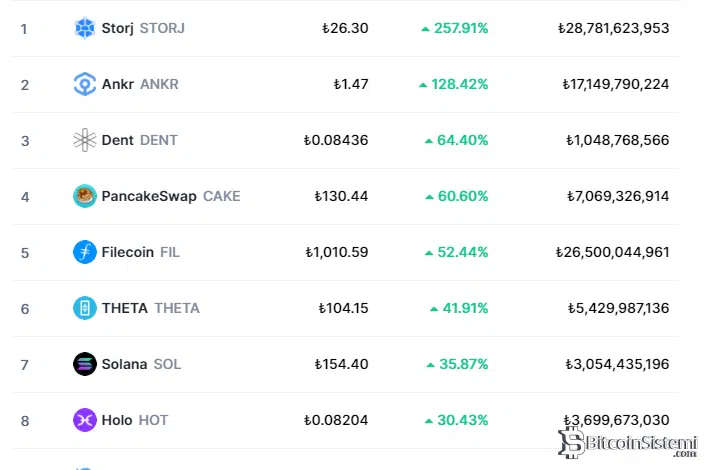708x470 pixels.
Task: Click Ankr's ₺17,149,790,224 volume figure
Action: tap(613, 84)
